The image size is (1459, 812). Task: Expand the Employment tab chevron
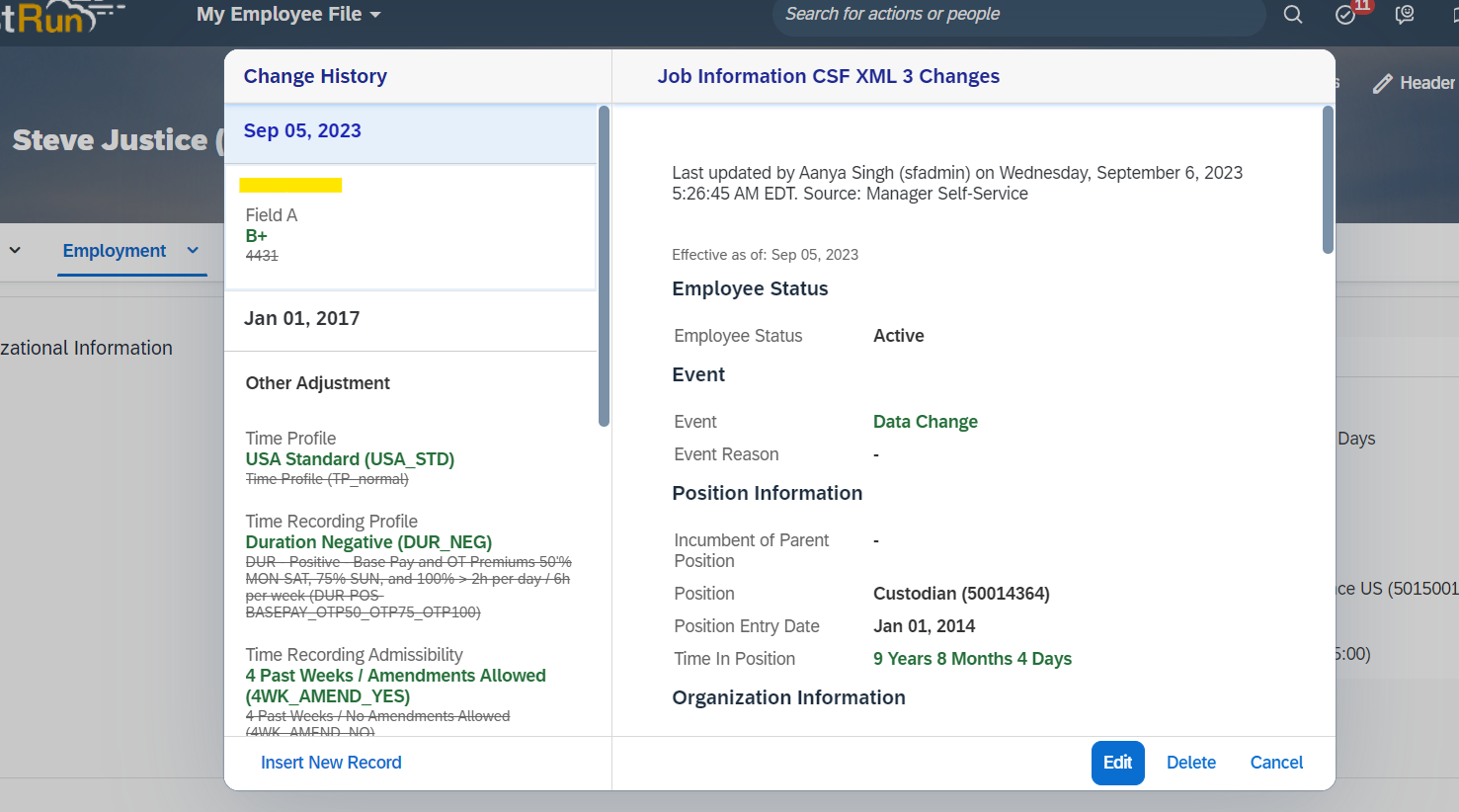(x=193, y=251)
